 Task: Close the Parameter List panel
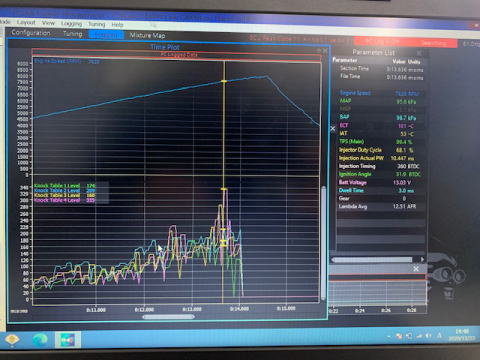419,53
